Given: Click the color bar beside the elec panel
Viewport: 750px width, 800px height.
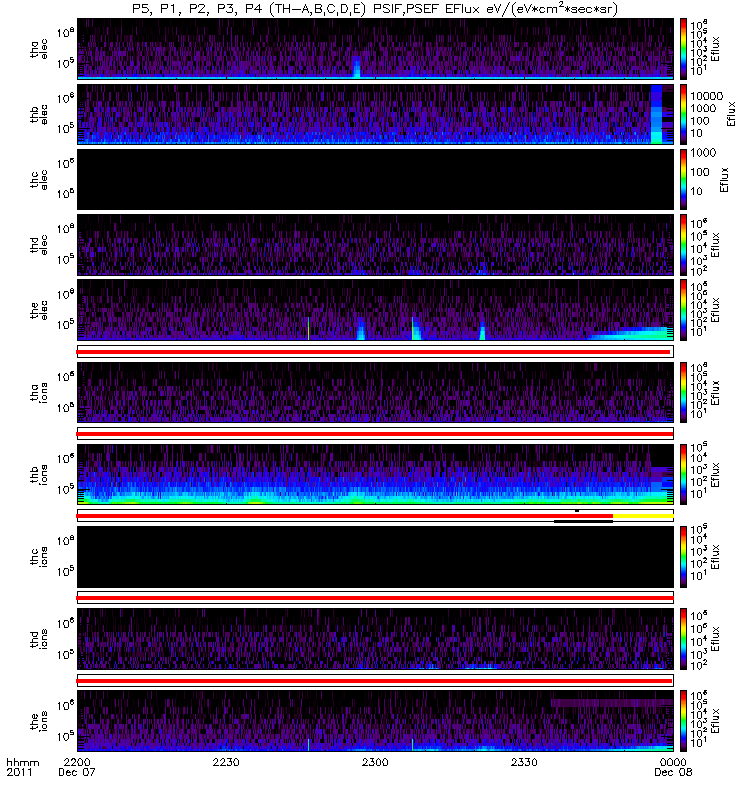Looking at the screenshot, I should tap(684, 310).
